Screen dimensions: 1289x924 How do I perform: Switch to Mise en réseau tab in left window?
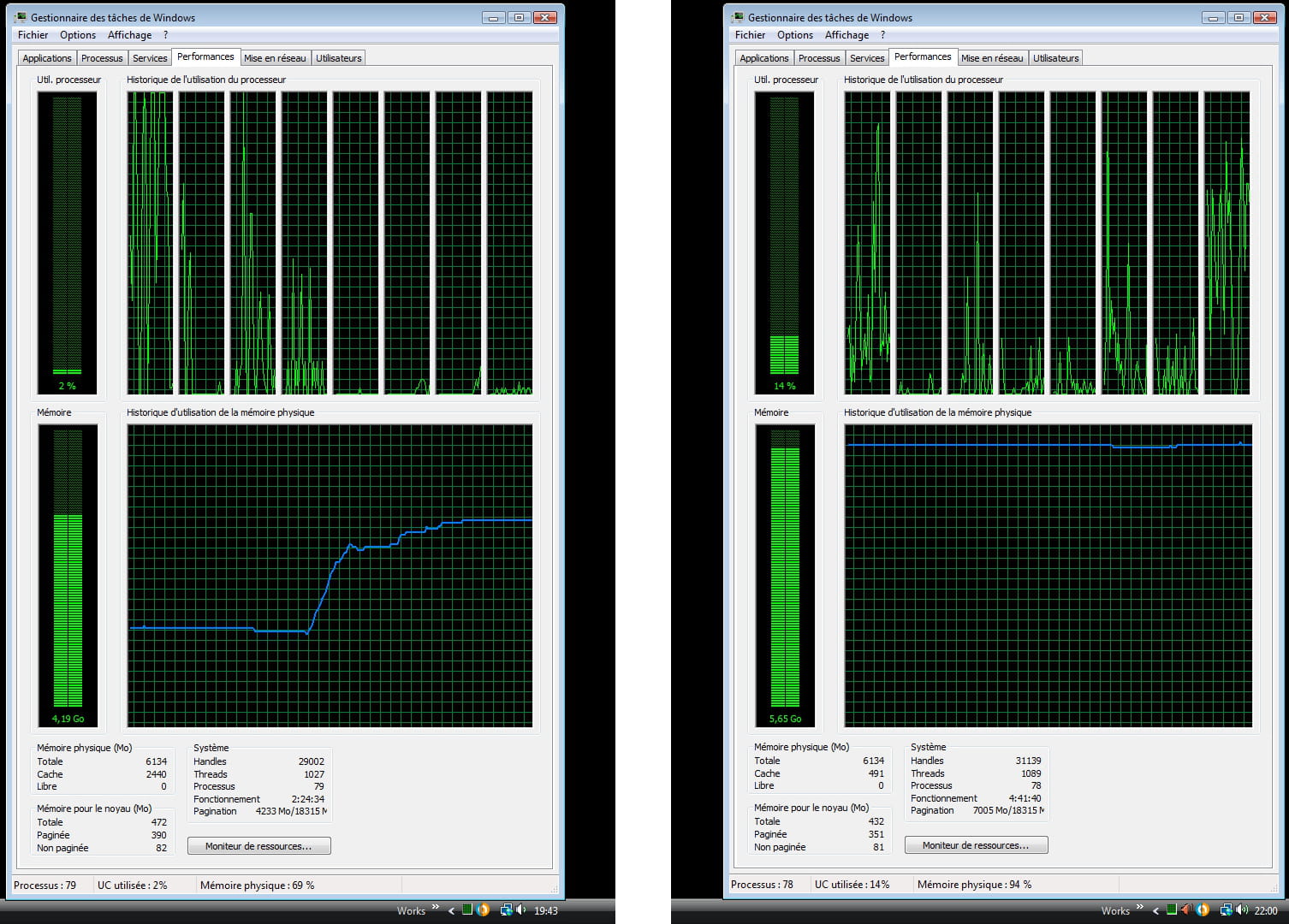(x=275, y=58)
